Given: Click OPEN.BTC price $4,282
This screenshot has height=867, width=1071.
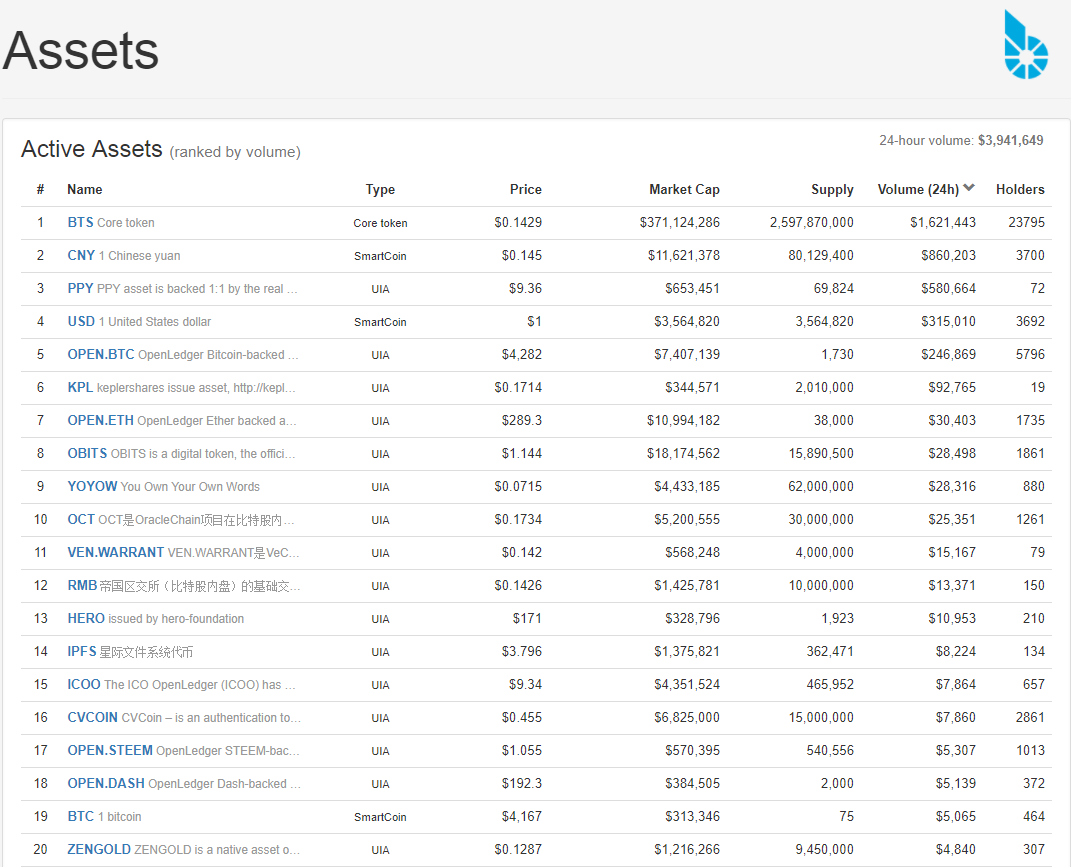Looking at the screenshot, I should [x=522, y=354].
